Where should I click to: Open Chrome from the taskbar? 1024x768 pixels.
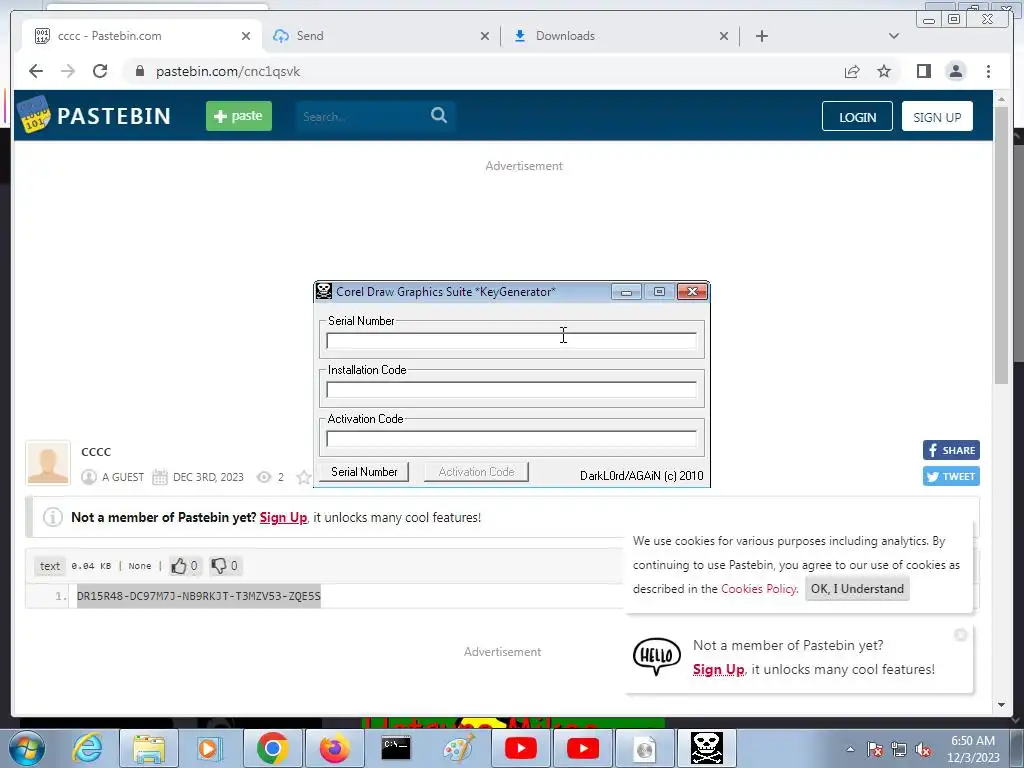[x=273, y=748]
